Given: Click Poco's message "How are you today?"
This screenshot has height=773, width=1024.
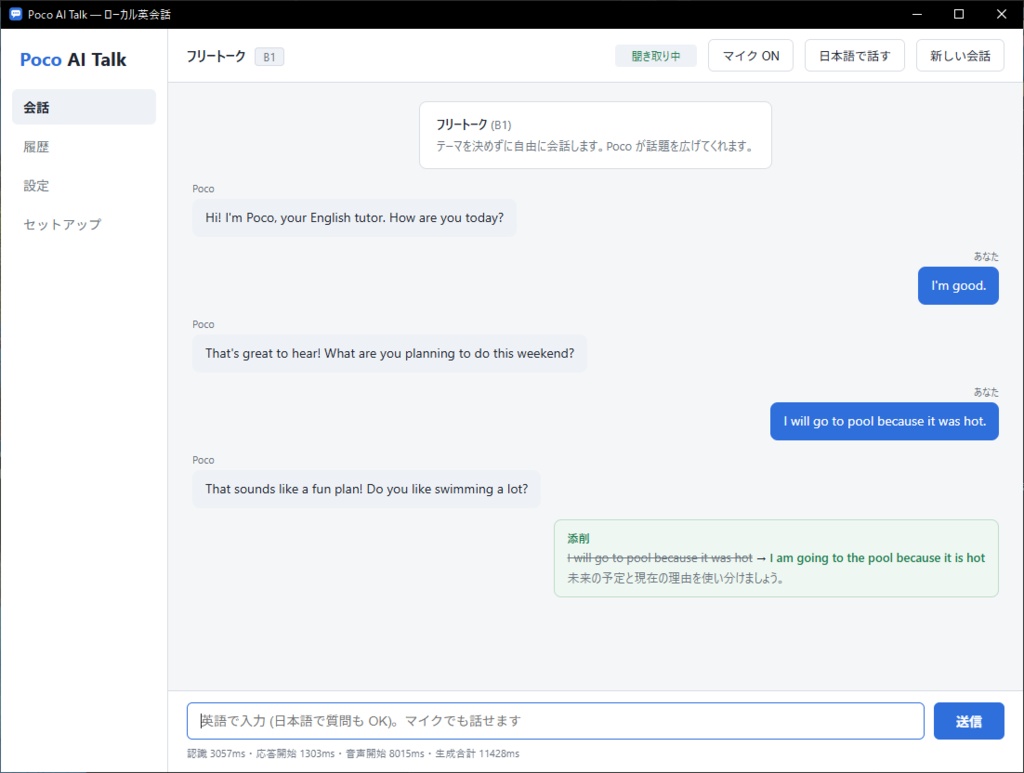Looking at the screenshot, I should [354, 217].
